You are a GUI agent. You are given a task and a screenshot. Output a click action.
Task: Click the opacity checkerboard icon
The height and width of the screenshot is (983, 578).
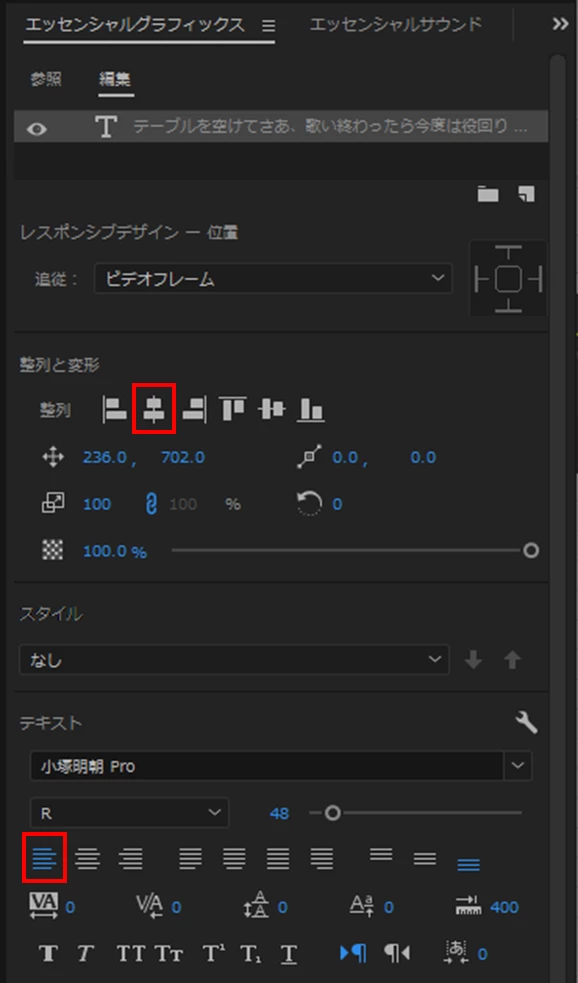coord(53,550)
